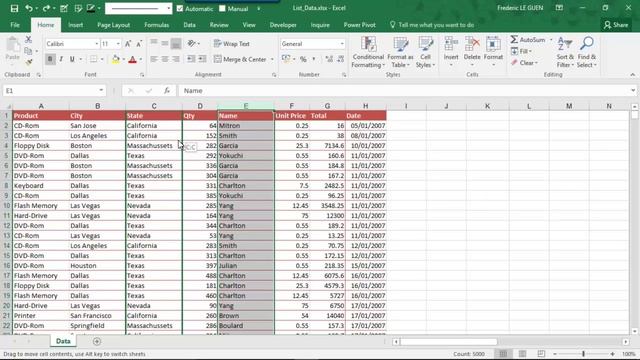This screenshot has width=640, height=360.
Task: Open Conditional Formatting menu
Action: point(368,52)
